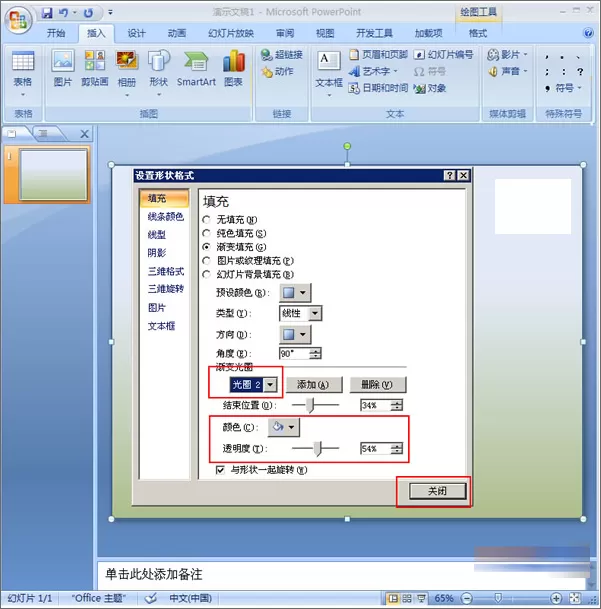Viewport: 601px width, 609px height.
Task: Open gradient direction (方向) dropdown
Action: [x=295, y=334]
